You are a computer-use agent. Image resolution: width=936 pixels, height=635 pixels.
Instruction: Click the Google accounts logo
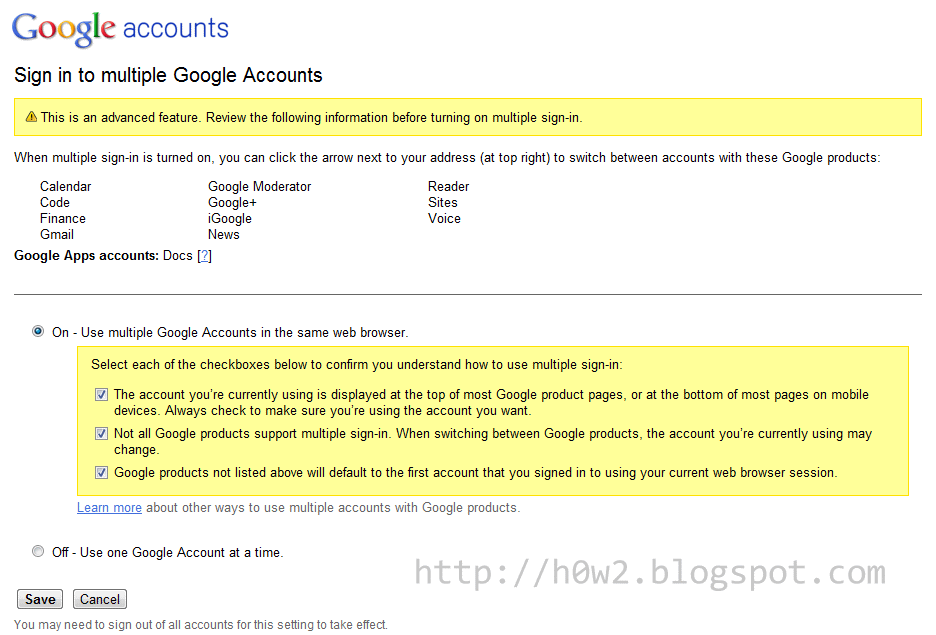pyautogui.click(x=119, y=27)
